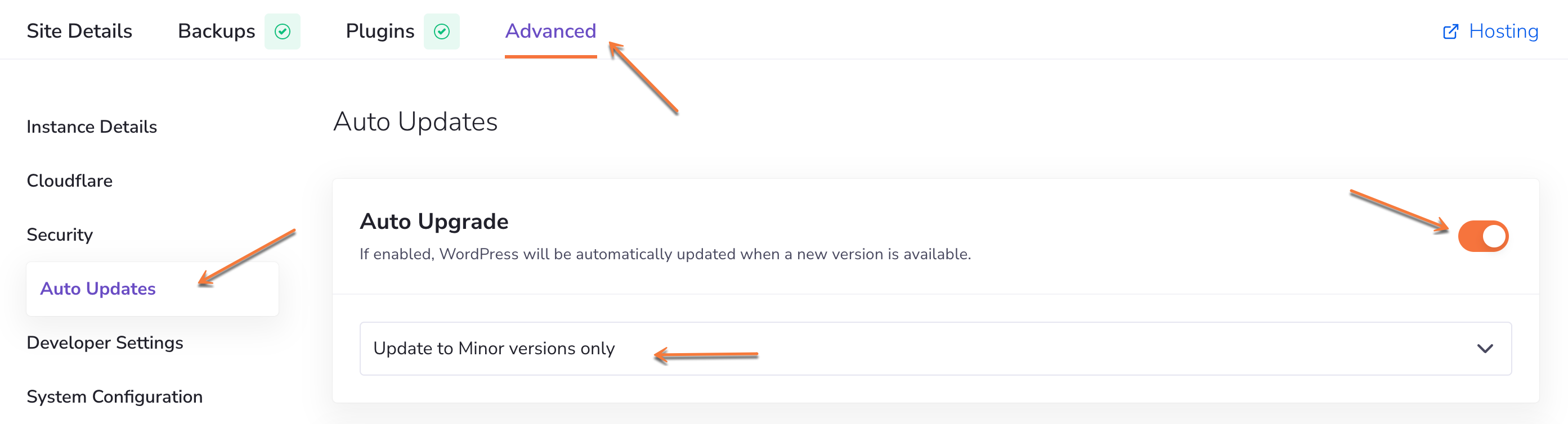Click the green check badge beside Plugins
1568x424 pixels.
coord(442,31)
